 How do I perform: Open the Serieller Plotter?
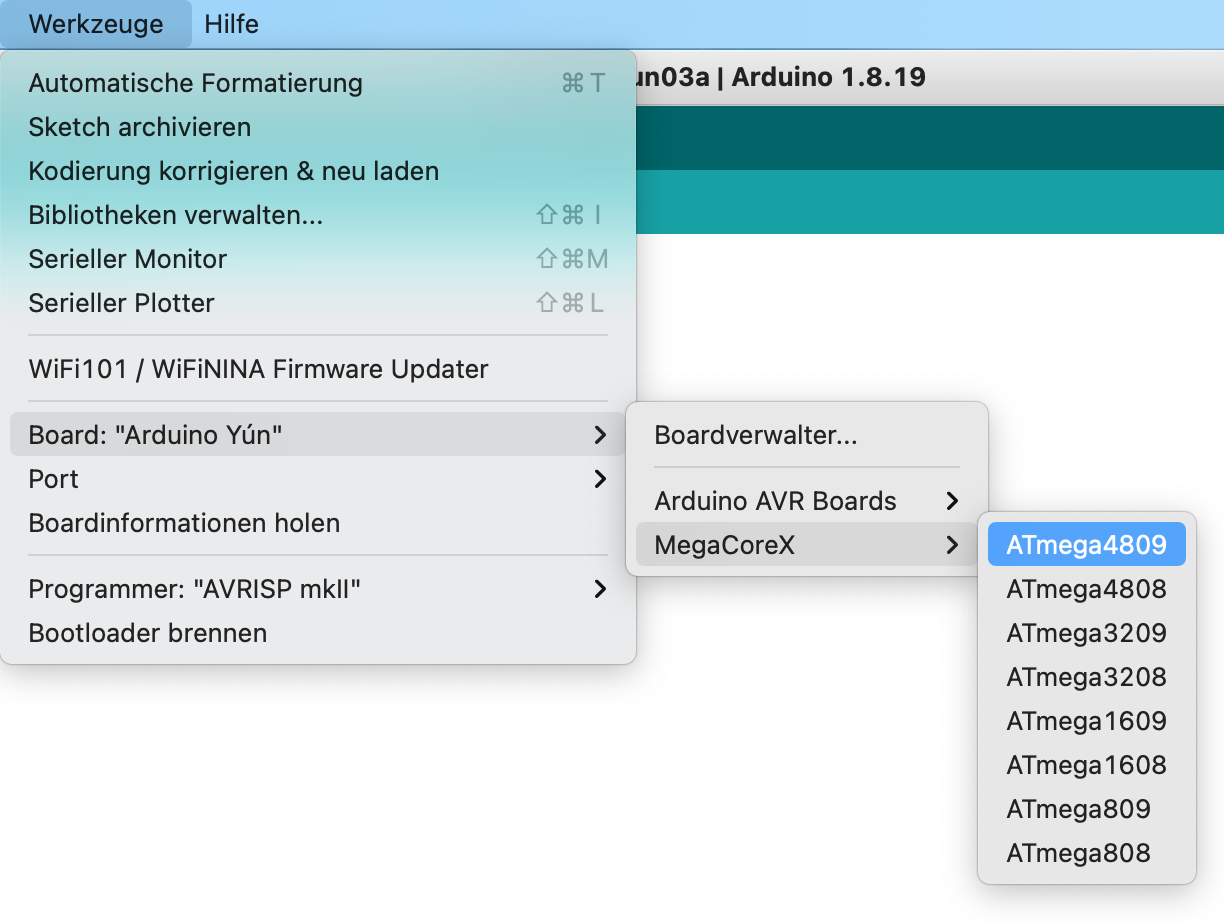tap(318, 303)
